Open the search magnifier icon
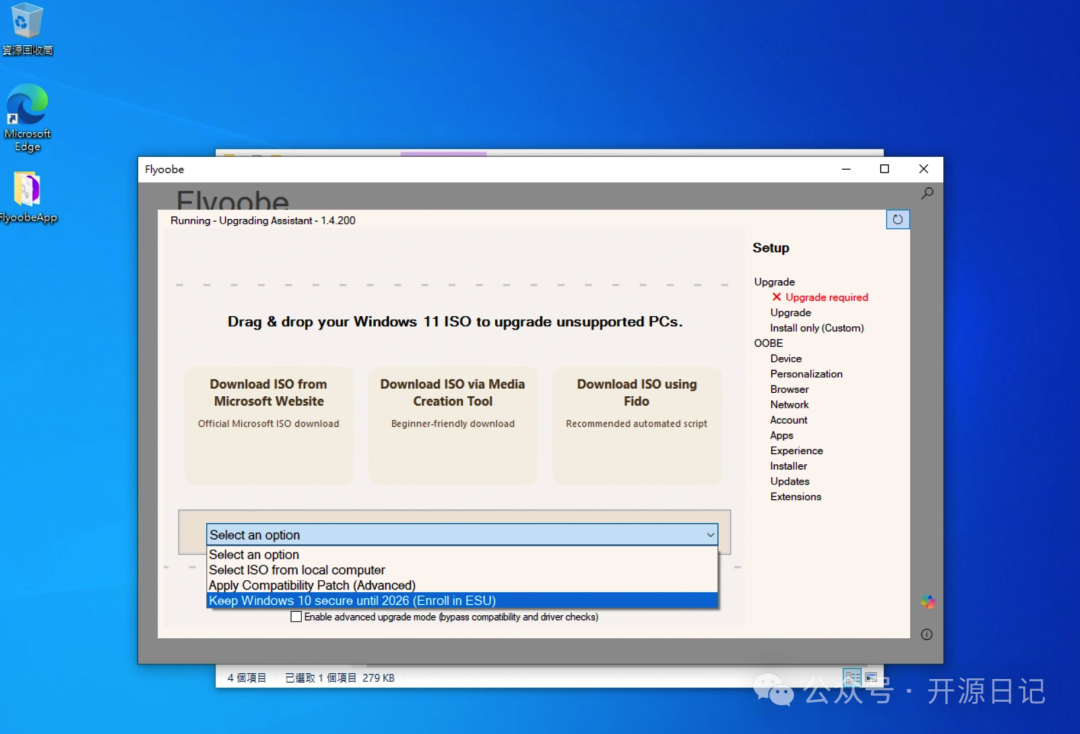The width and height of the screenshot is (1080, 734). point(927,194)
